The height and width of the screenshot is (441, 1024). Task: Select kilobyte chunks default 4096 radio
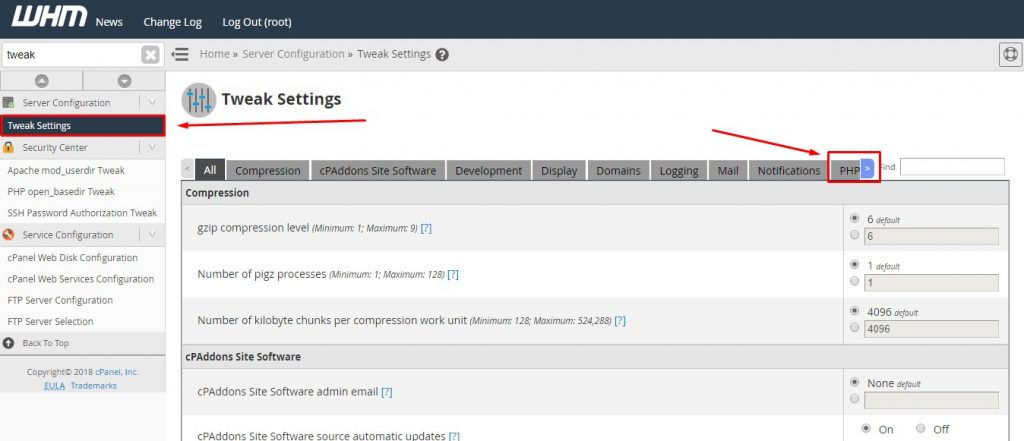point(855,311)
